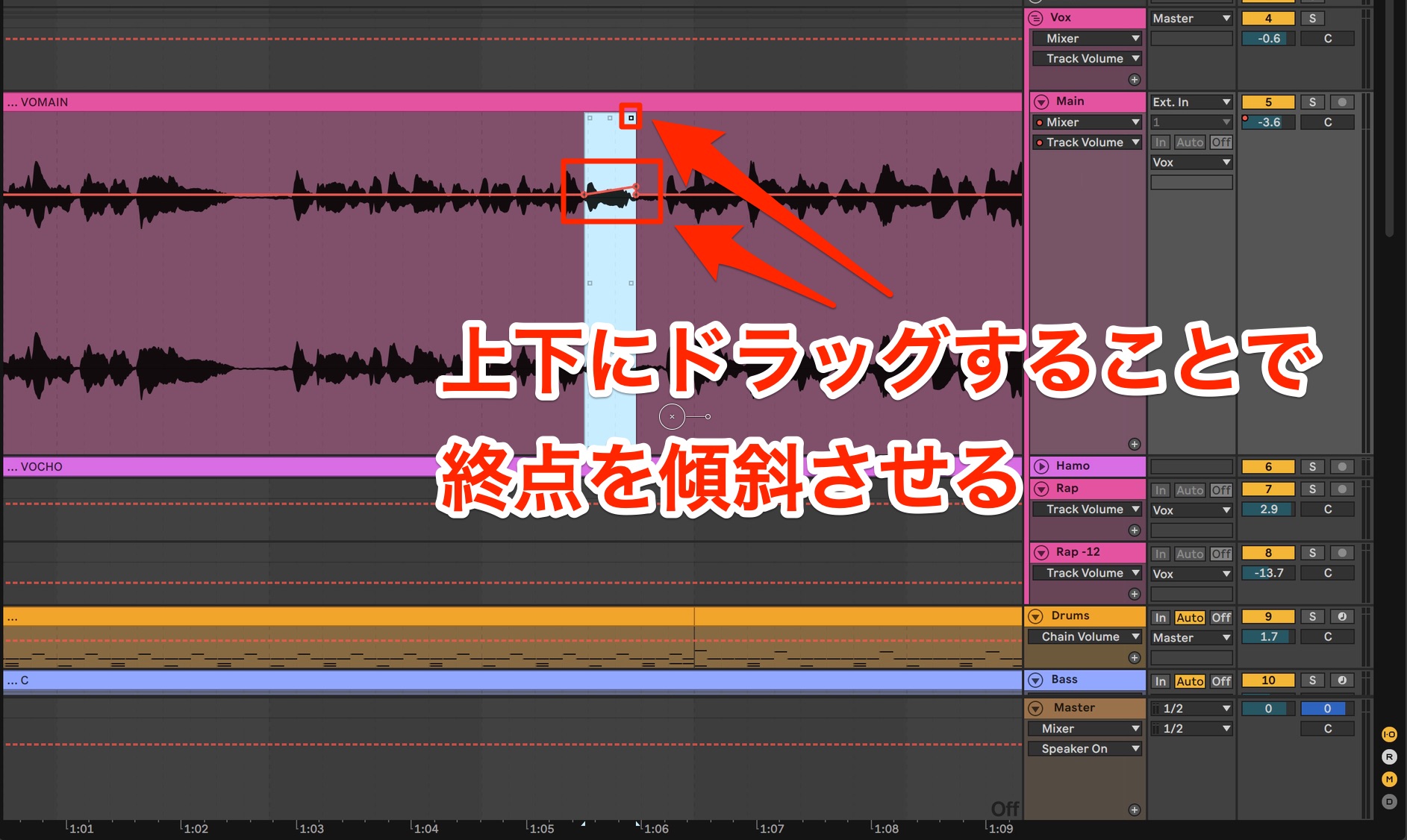Arm the Rap -12 track for recording

pyautogui.click(x=1342, y=553)
